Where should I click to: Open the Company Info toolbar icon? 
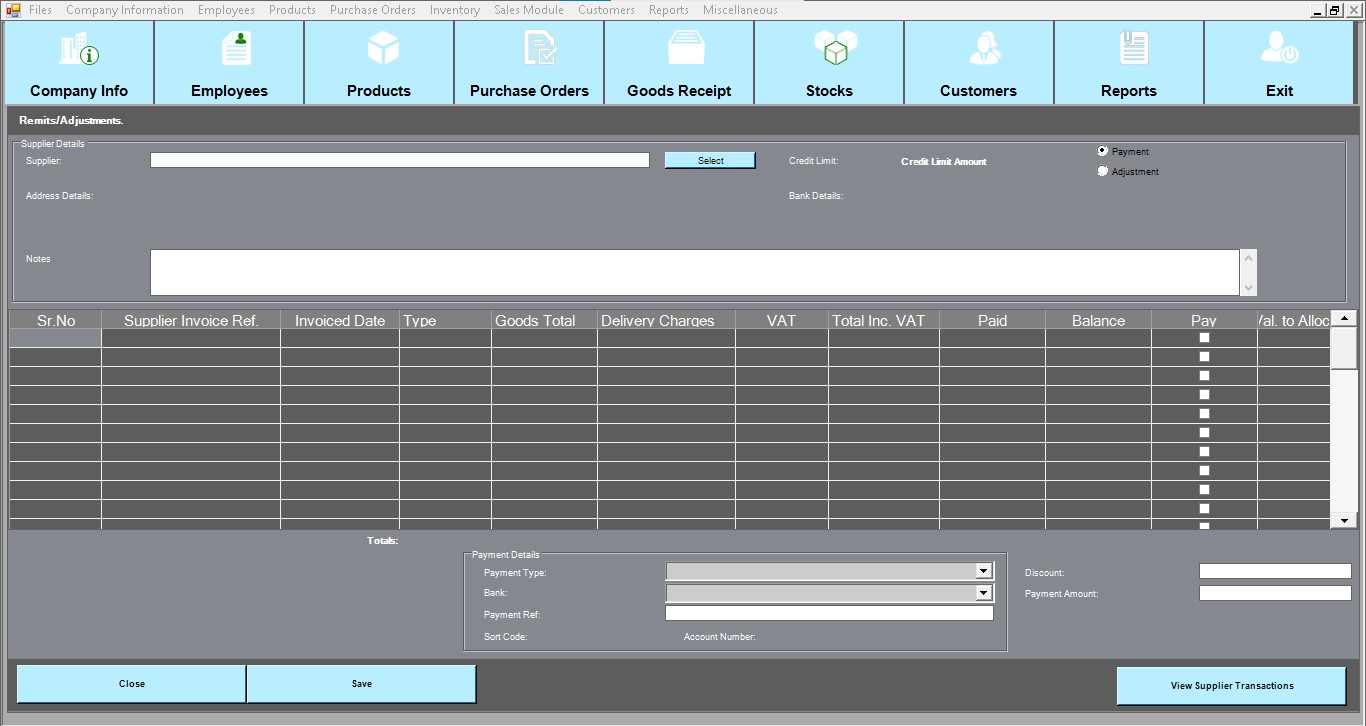[x=79, y=50]
